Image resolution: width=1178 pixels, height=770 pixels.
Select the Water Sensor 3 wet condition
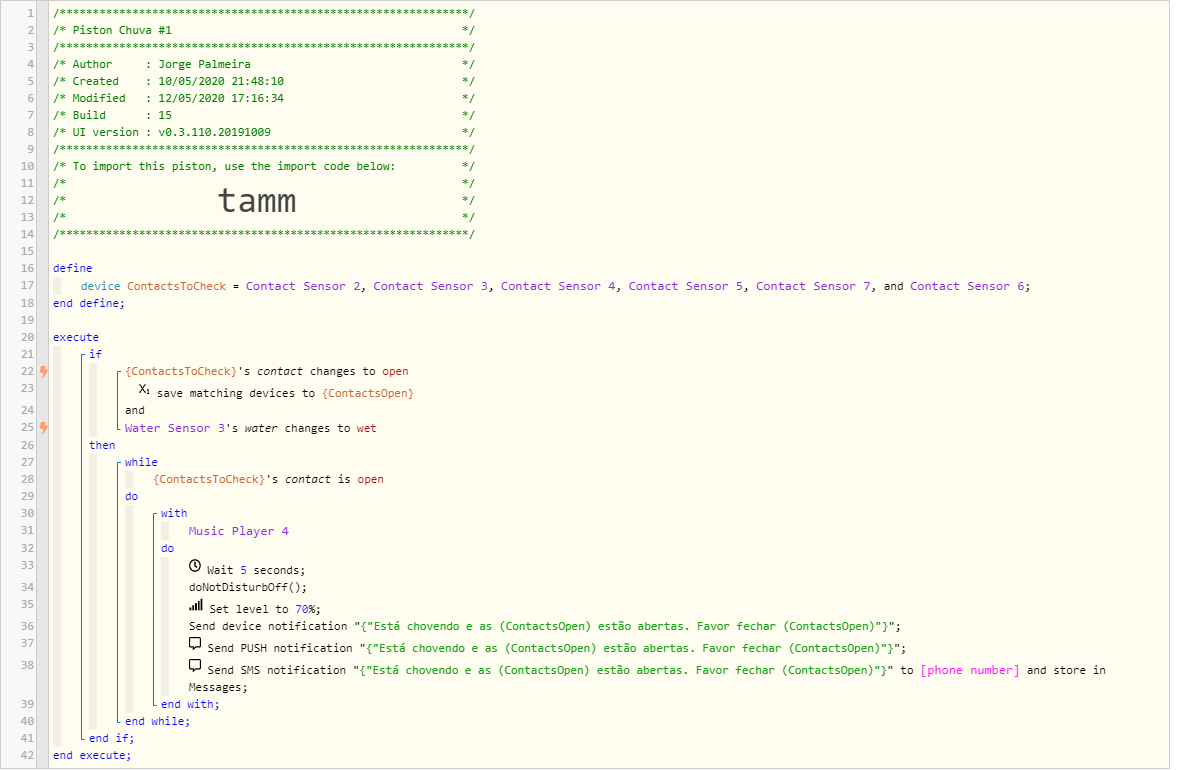(x=251, y=428)
